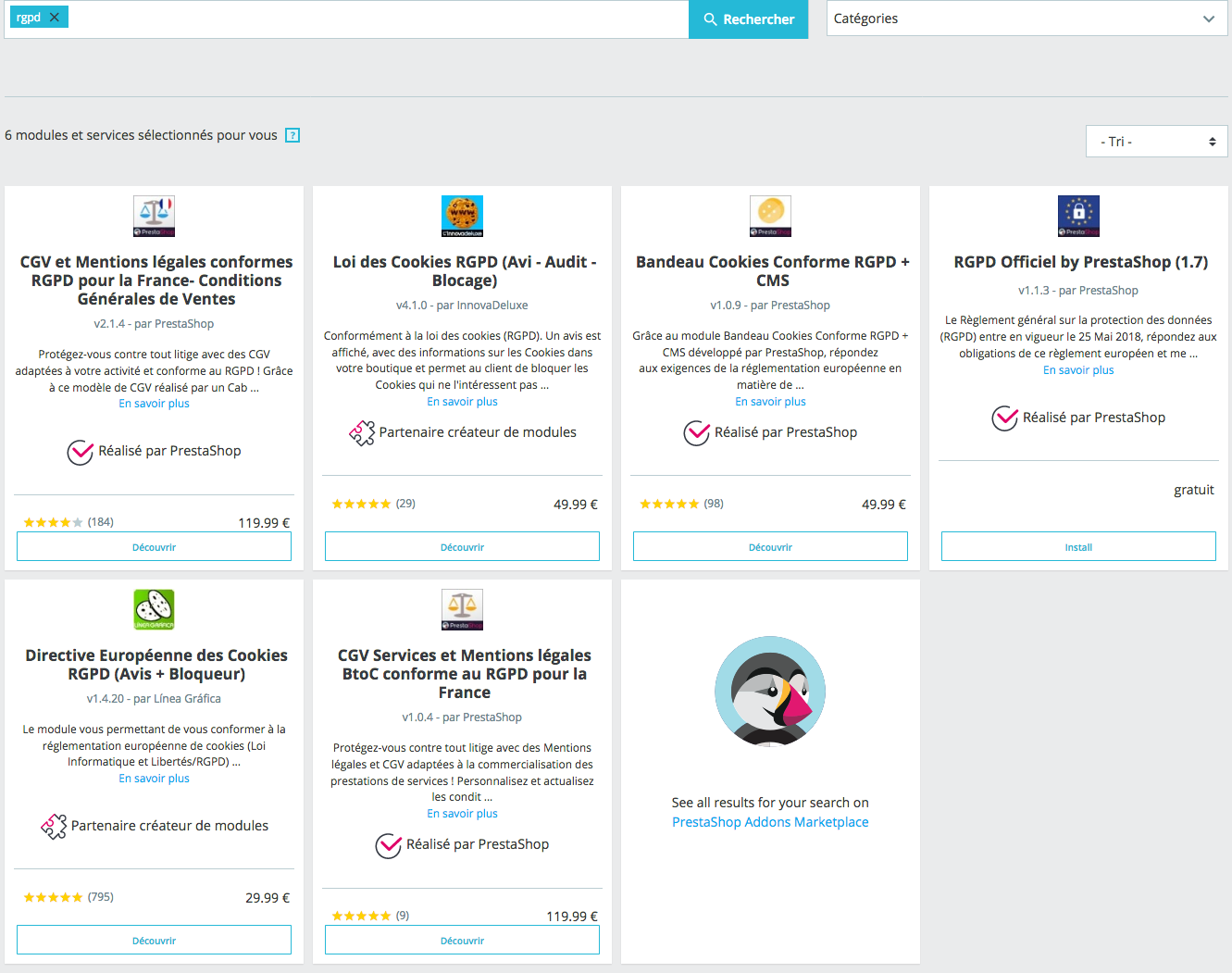1232x973 pixels.
Task: Click the Réalisé par PrestaShop badge icon on CGV France
Action: point(81,452)
